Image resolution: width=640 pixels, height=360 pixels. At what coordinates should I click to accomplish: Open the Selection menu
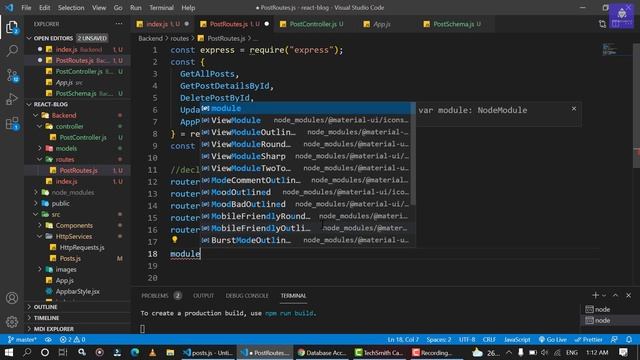pos(71,8)
